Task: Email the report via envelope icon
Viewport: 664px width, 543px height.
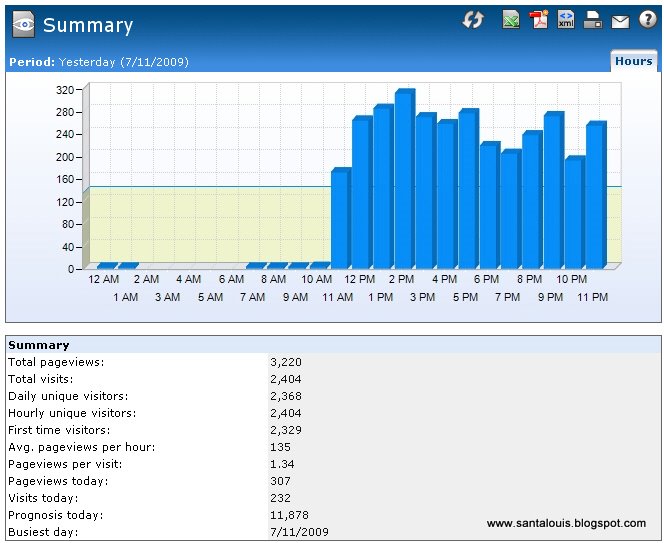Action: click(620, 20)
